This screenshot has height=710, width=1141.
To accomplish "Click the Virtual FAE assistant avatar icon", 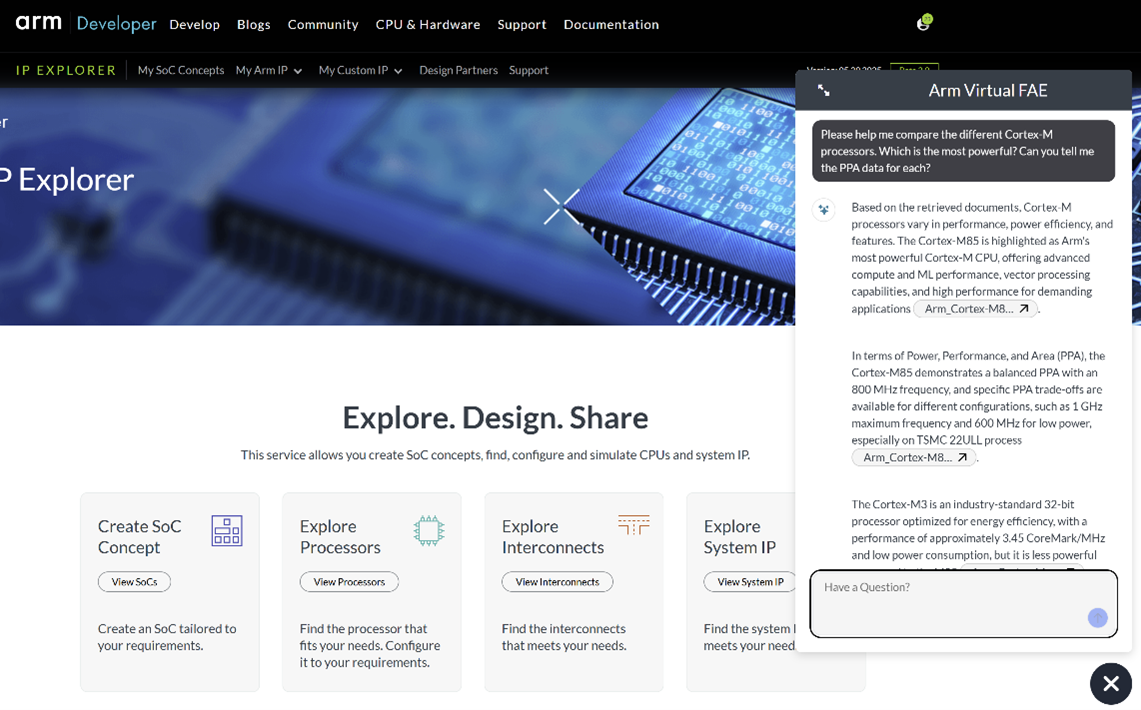I will 824,210.
